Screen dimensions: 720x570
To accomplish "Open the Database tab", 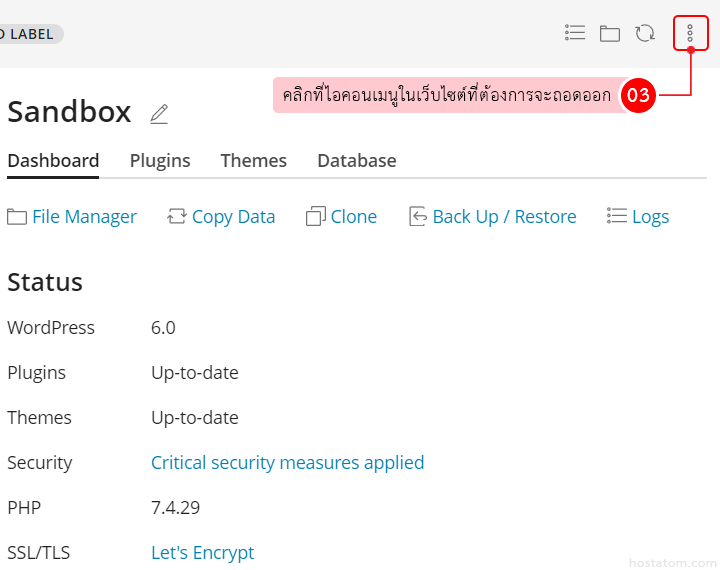I will point(357,161).
